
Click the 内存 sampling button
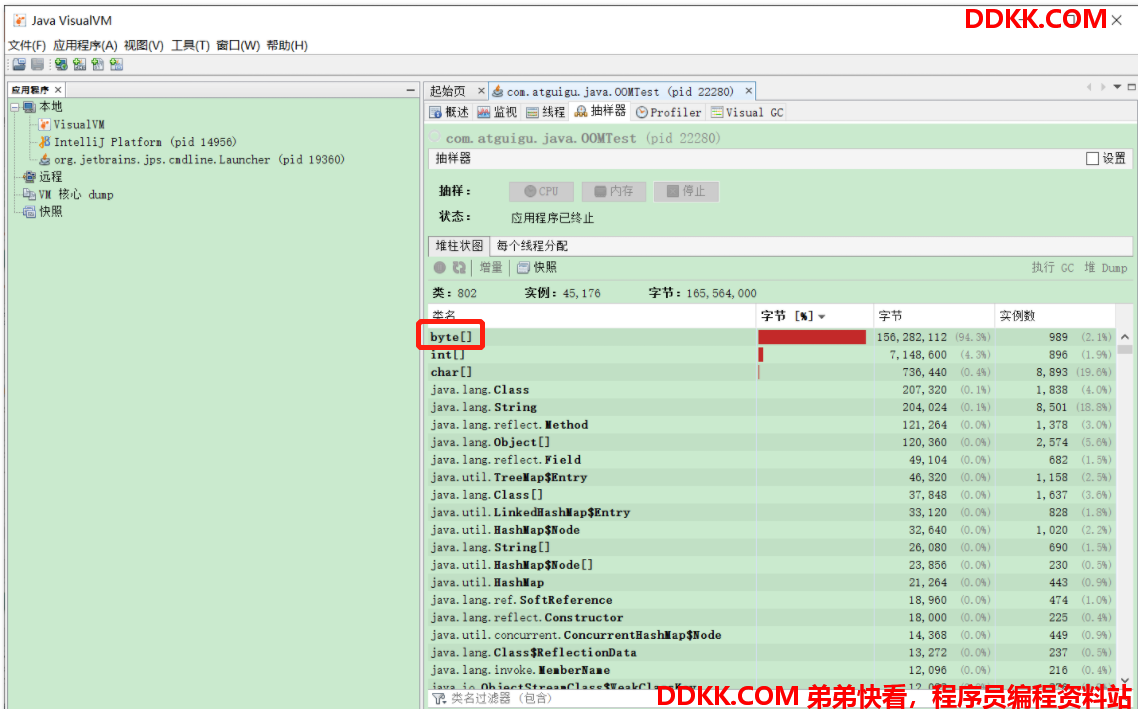tap(614, 191)
